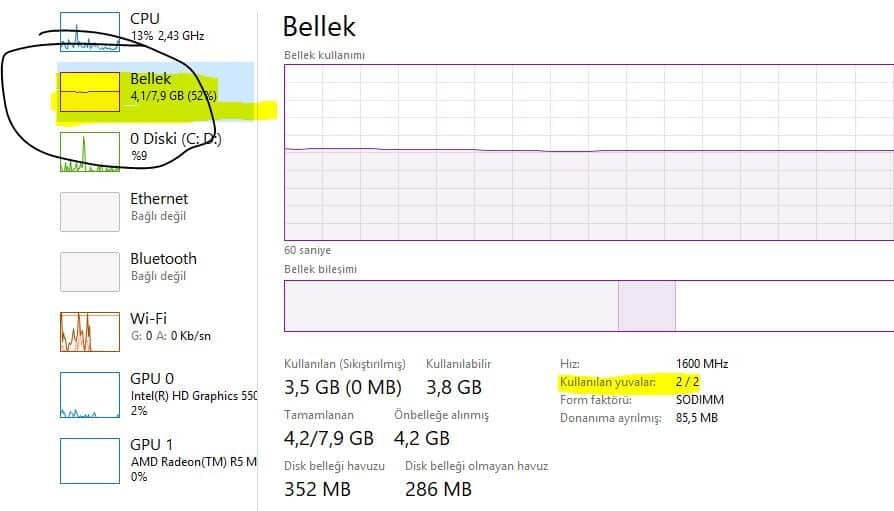Select CPU in the performance sidebar
The width and height of the screenshot is (894, 511).
145,19
